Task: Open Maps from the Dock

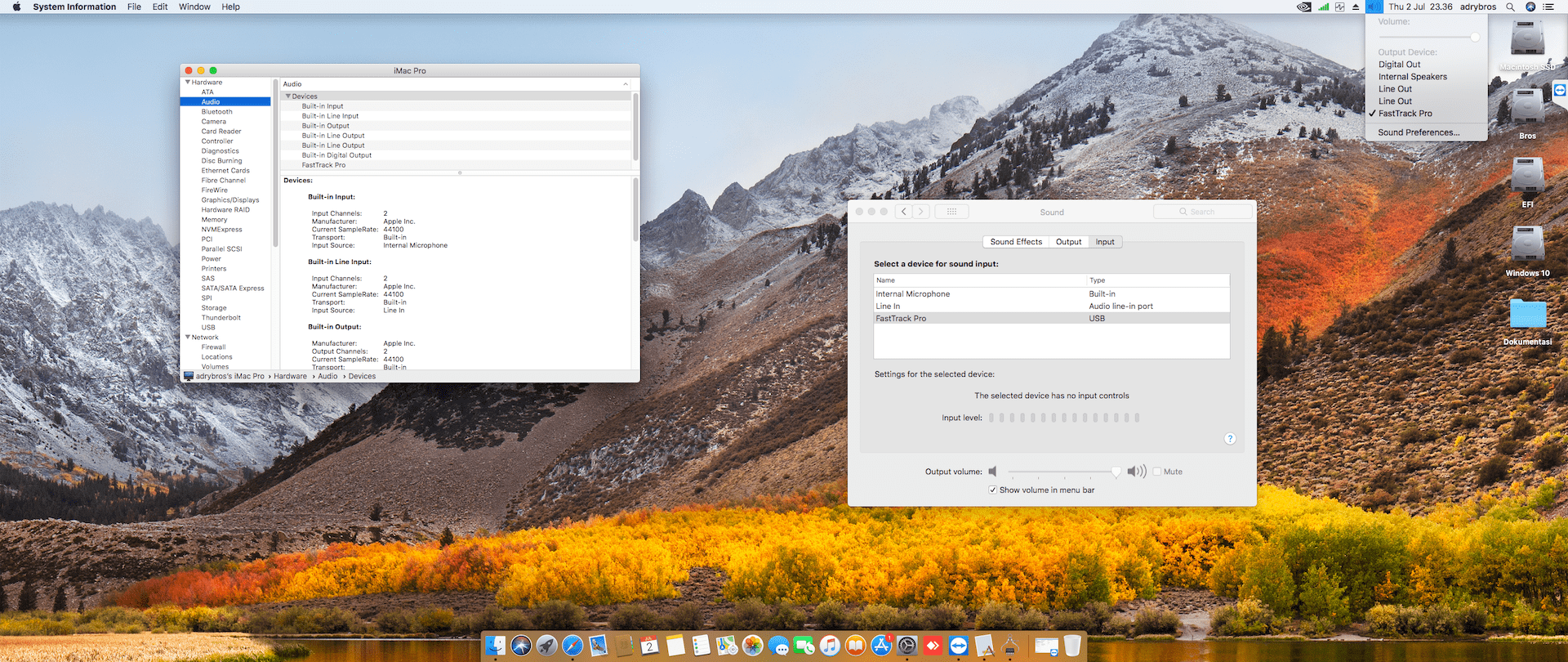Action: click(x=727, y=646)
